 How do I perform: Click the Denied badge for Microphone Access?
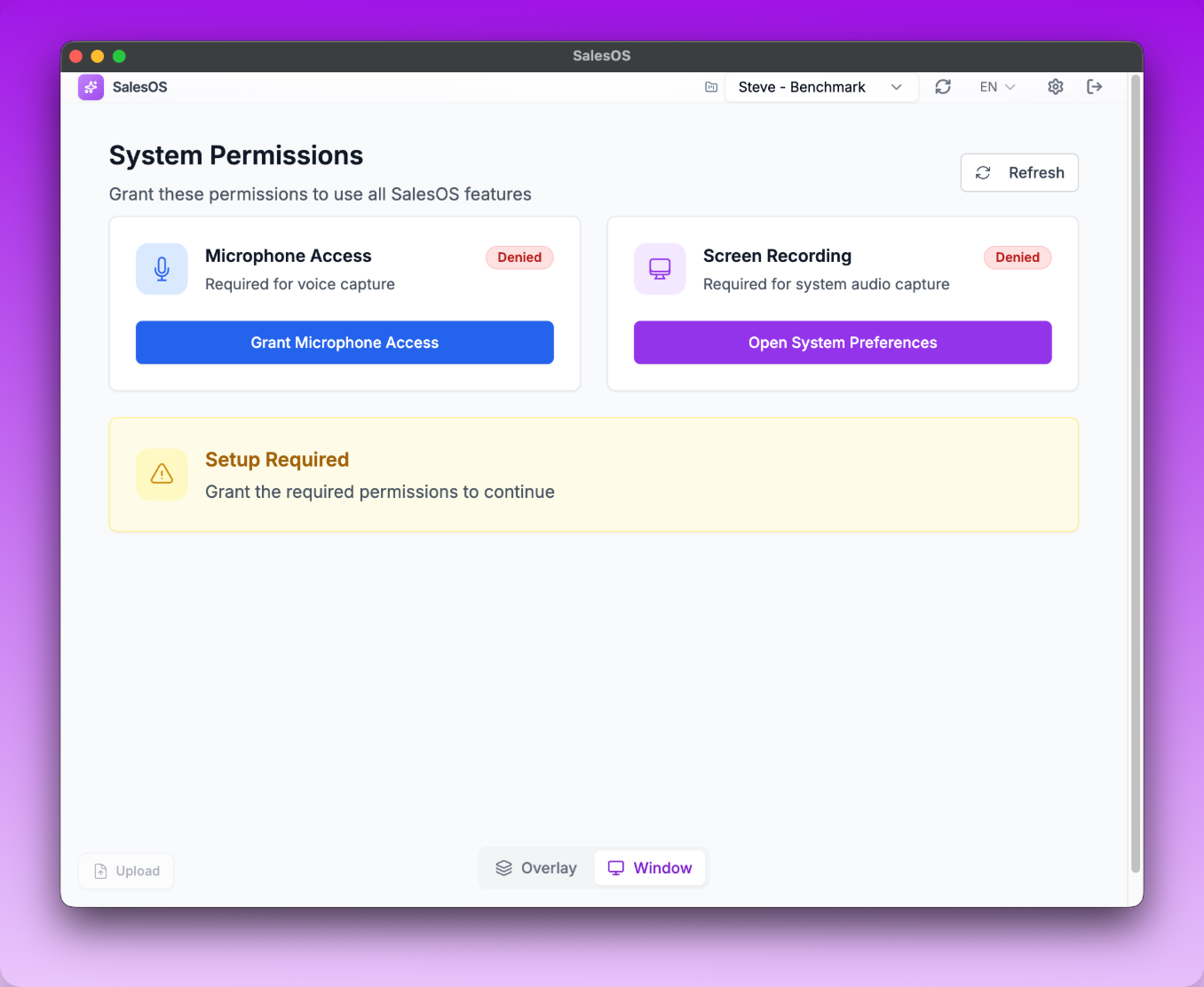(519, 257)
